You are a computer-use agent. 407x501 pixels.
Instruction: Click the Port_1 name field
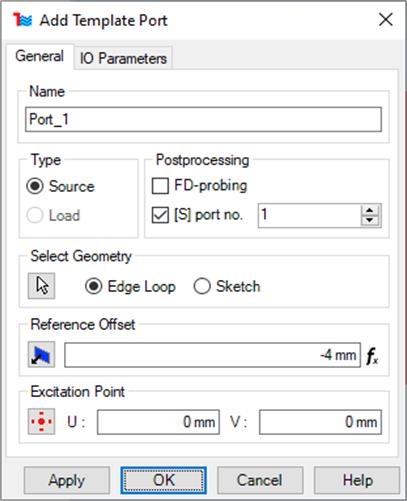[203, 119]
